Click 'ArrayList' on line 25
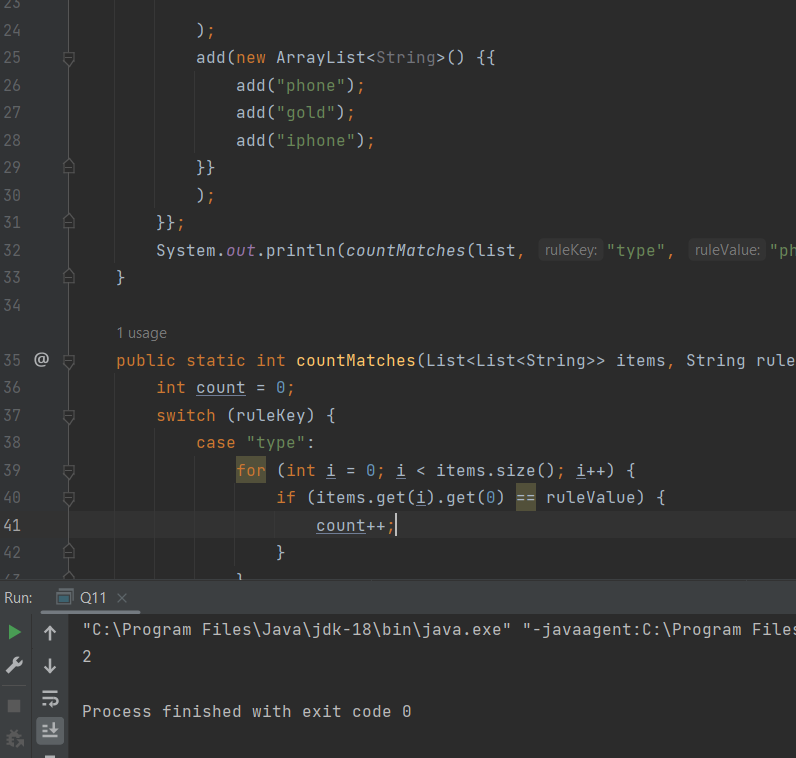Viewport: 796px width, 758px height. click(x=320, y=57)
